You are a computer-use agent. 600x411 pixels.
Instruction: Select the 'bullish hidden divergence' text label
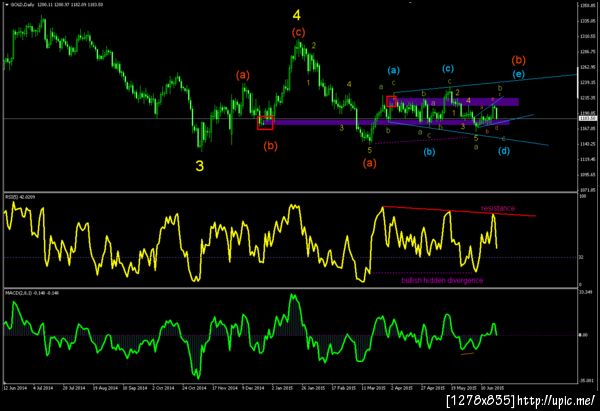tap(442, 281)
